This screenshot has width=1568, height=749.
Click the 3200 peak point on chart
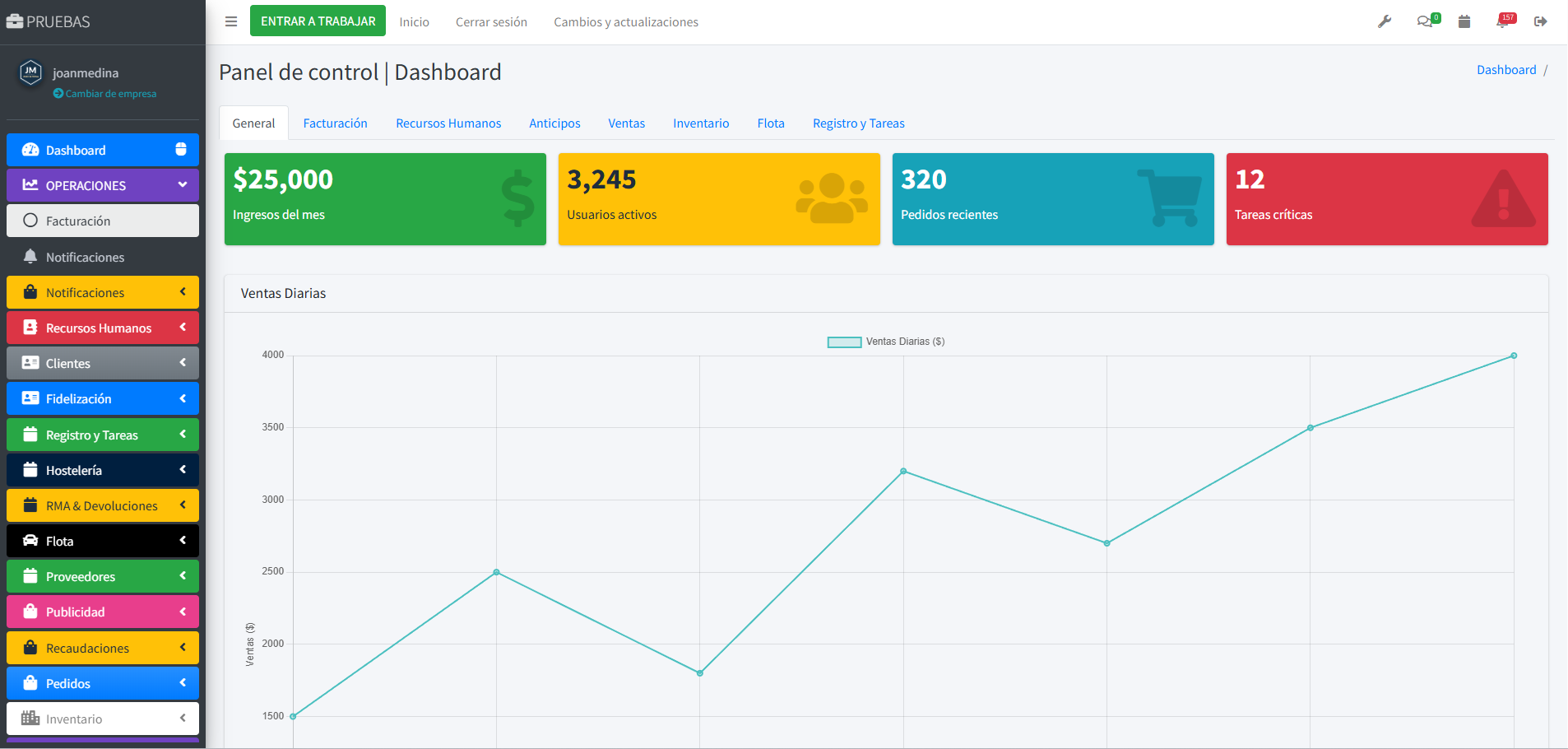(x=903, y=472)
